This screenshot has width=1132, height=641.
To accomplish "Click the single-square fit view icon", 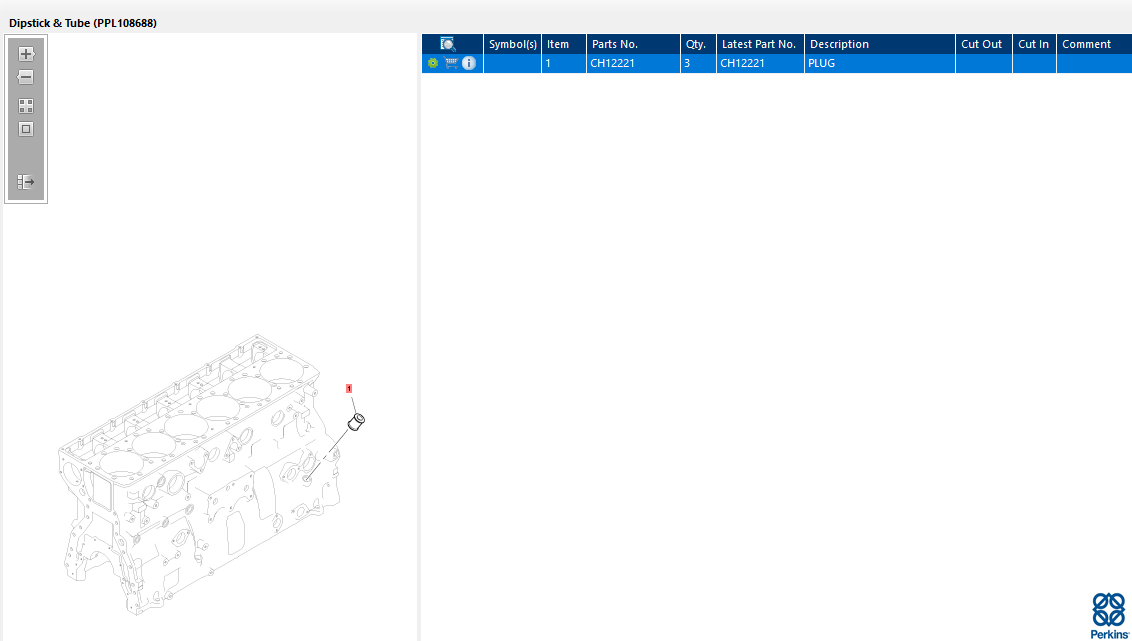I will point(26,129).
